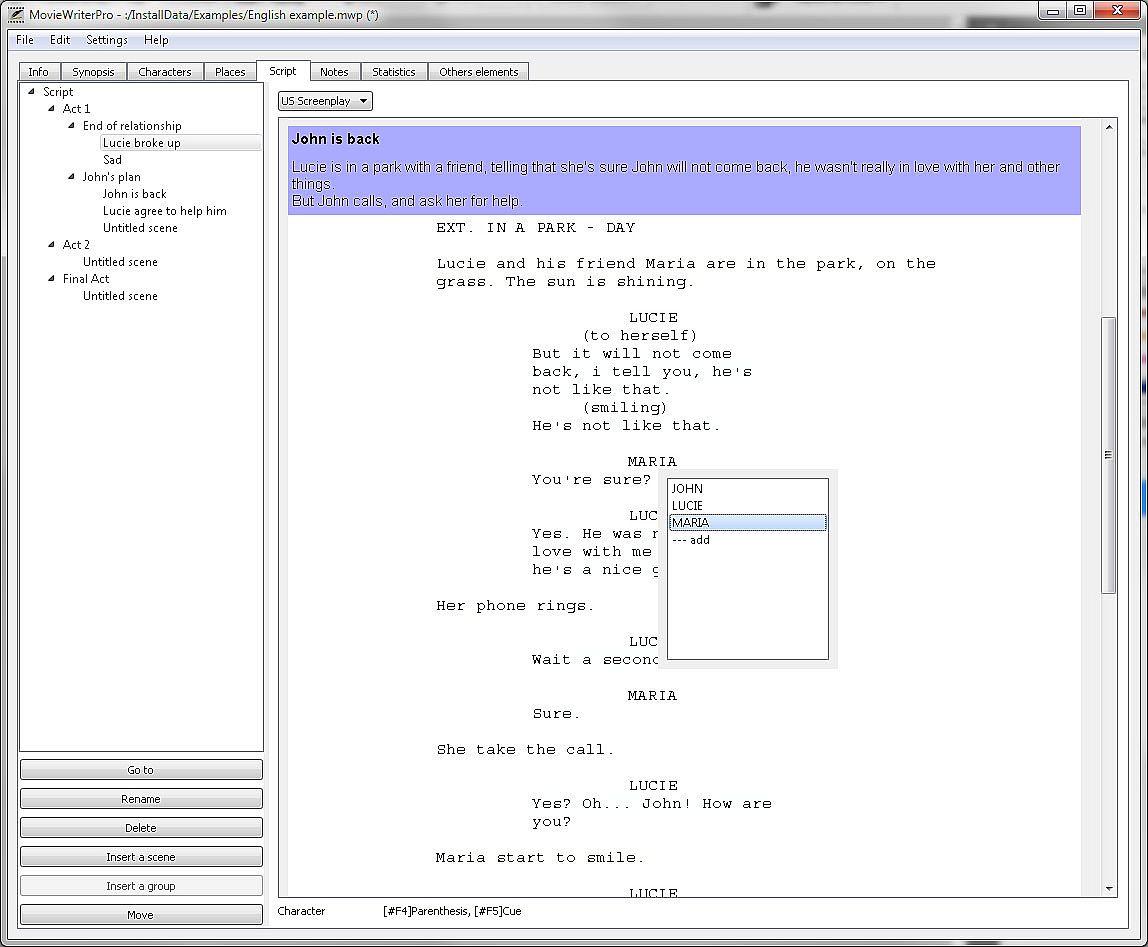Click the scroll down arrow in script pane
This screenshot has height=947, width=1148.
pos(1109,888)
